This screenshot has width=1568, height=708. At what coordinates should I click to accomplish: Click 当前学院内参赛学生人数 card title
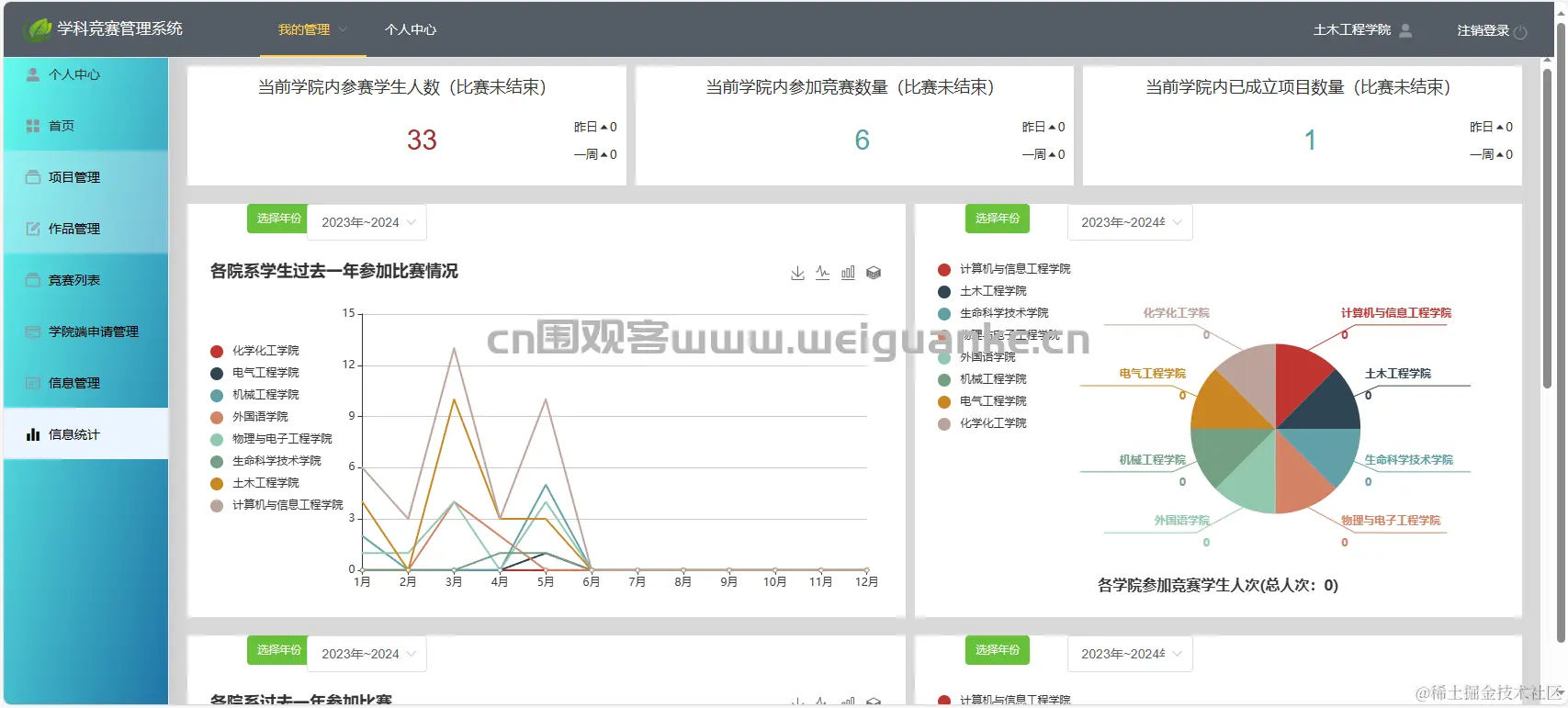pyautogui.click(x=402, y=87)
